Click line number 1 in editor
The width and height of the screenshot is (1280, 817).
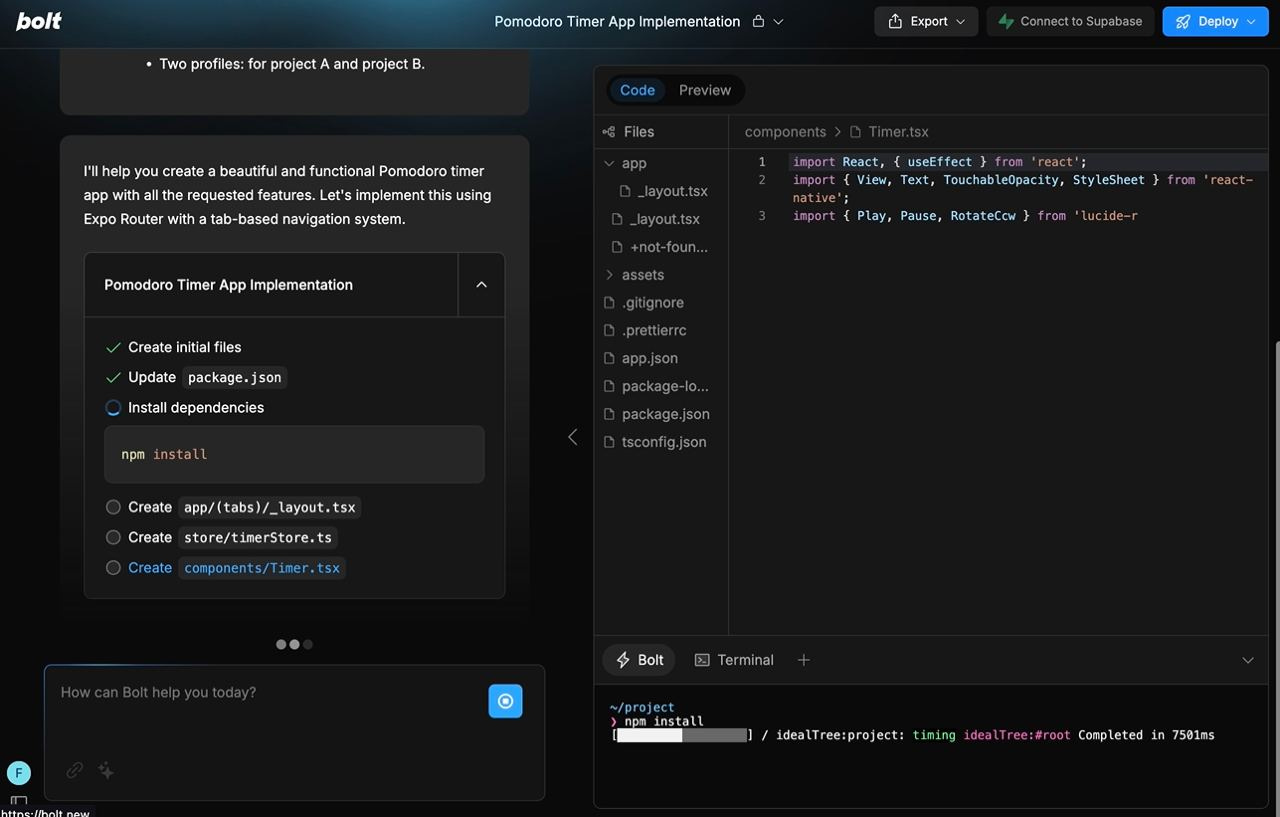click(762, 162)
